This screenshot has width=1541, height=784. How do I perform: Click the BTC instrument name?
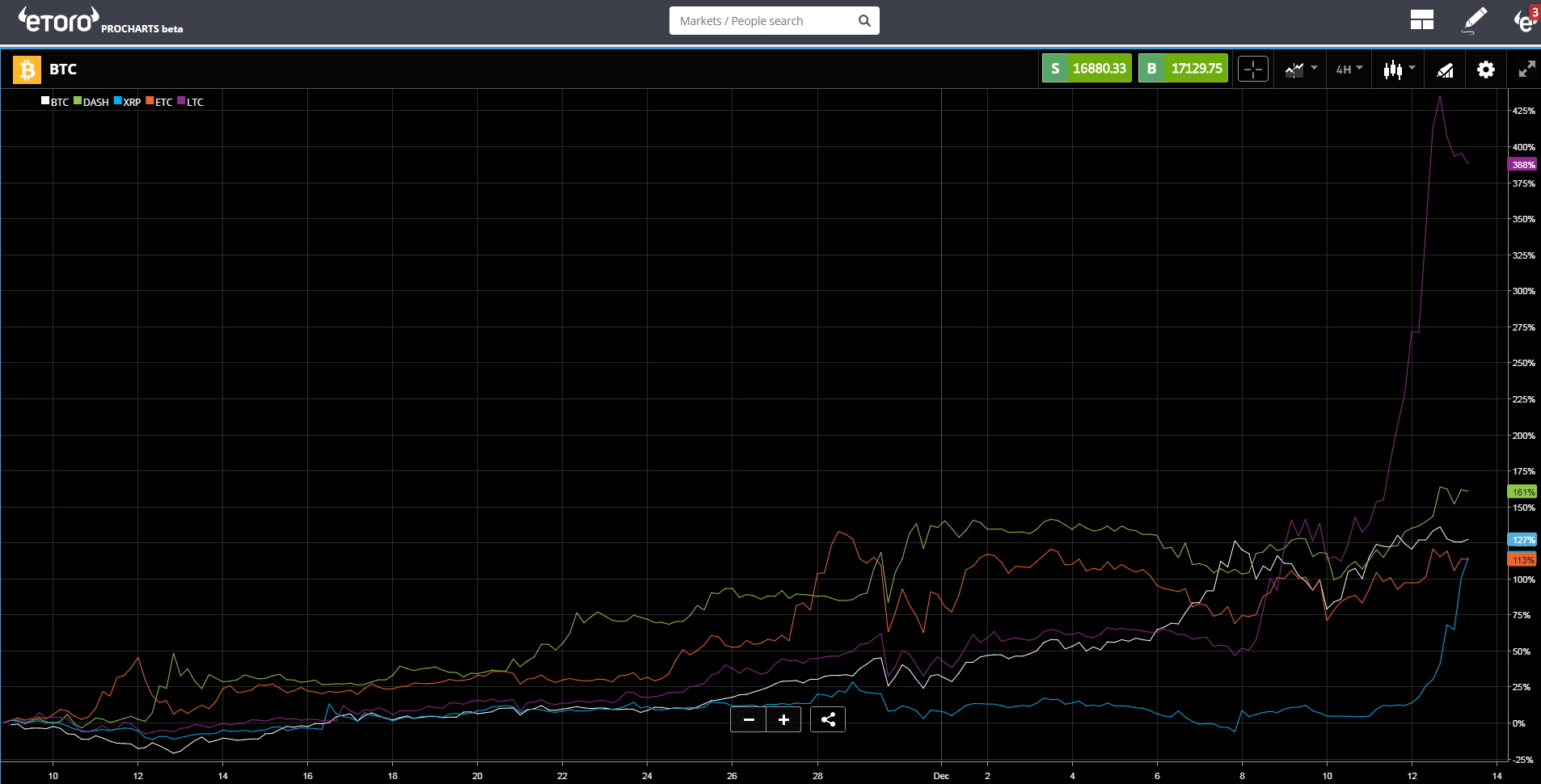point(63,70)
